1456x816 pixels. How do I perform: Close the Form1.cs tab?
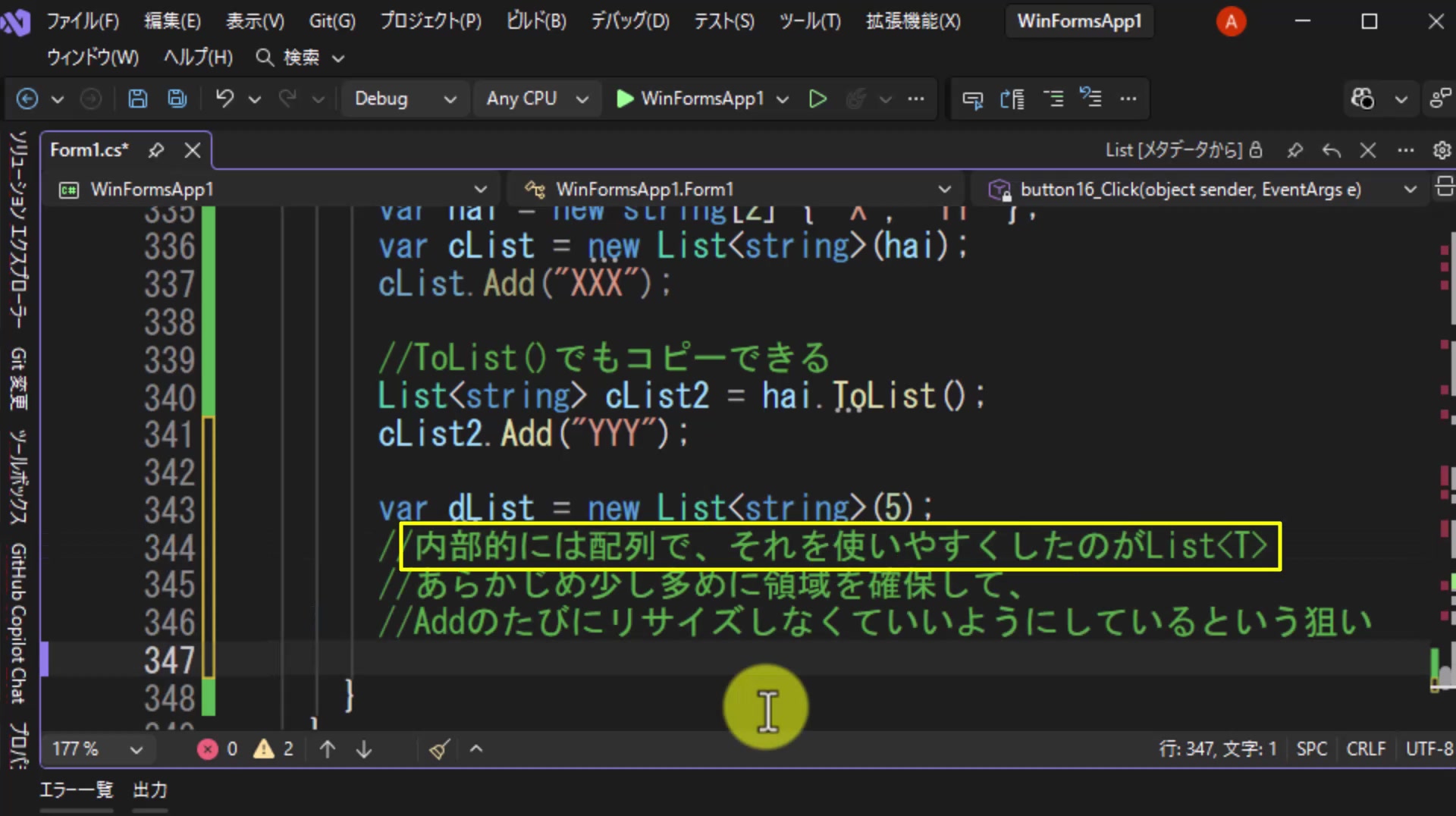tap(193, 150)
